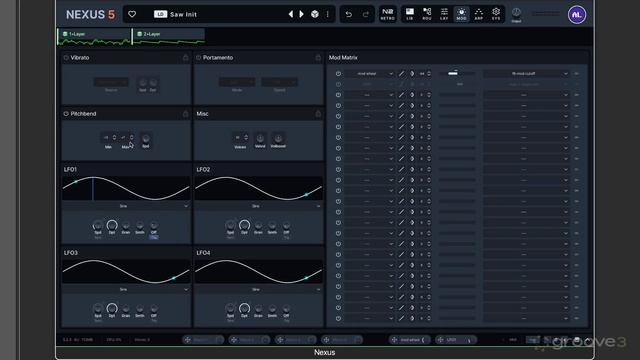Click the LFO1 Spd speed knob
640x360 pixels.
98,225
